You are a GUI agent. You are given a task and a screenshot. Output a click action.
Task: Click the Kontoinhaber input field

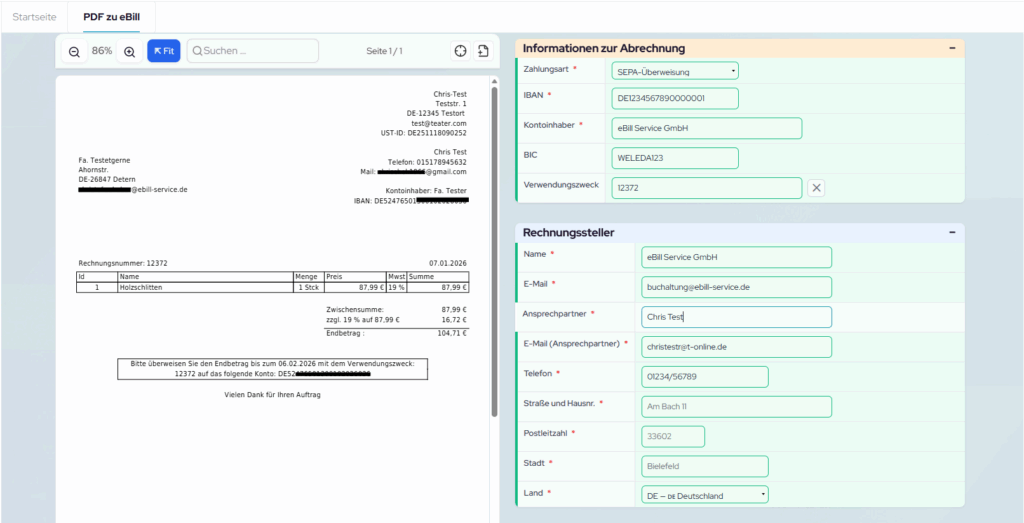[x=707, y=128]
